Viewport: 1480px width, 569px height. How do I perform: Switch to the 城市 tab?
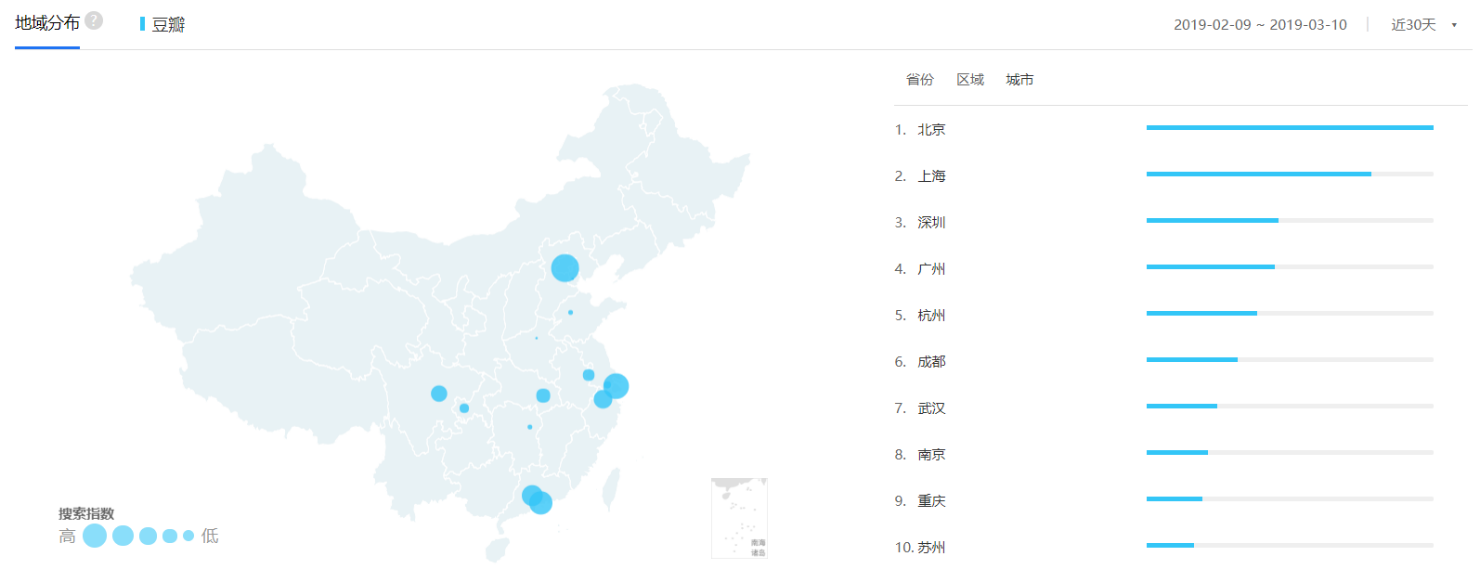[x=1020, y=80]
